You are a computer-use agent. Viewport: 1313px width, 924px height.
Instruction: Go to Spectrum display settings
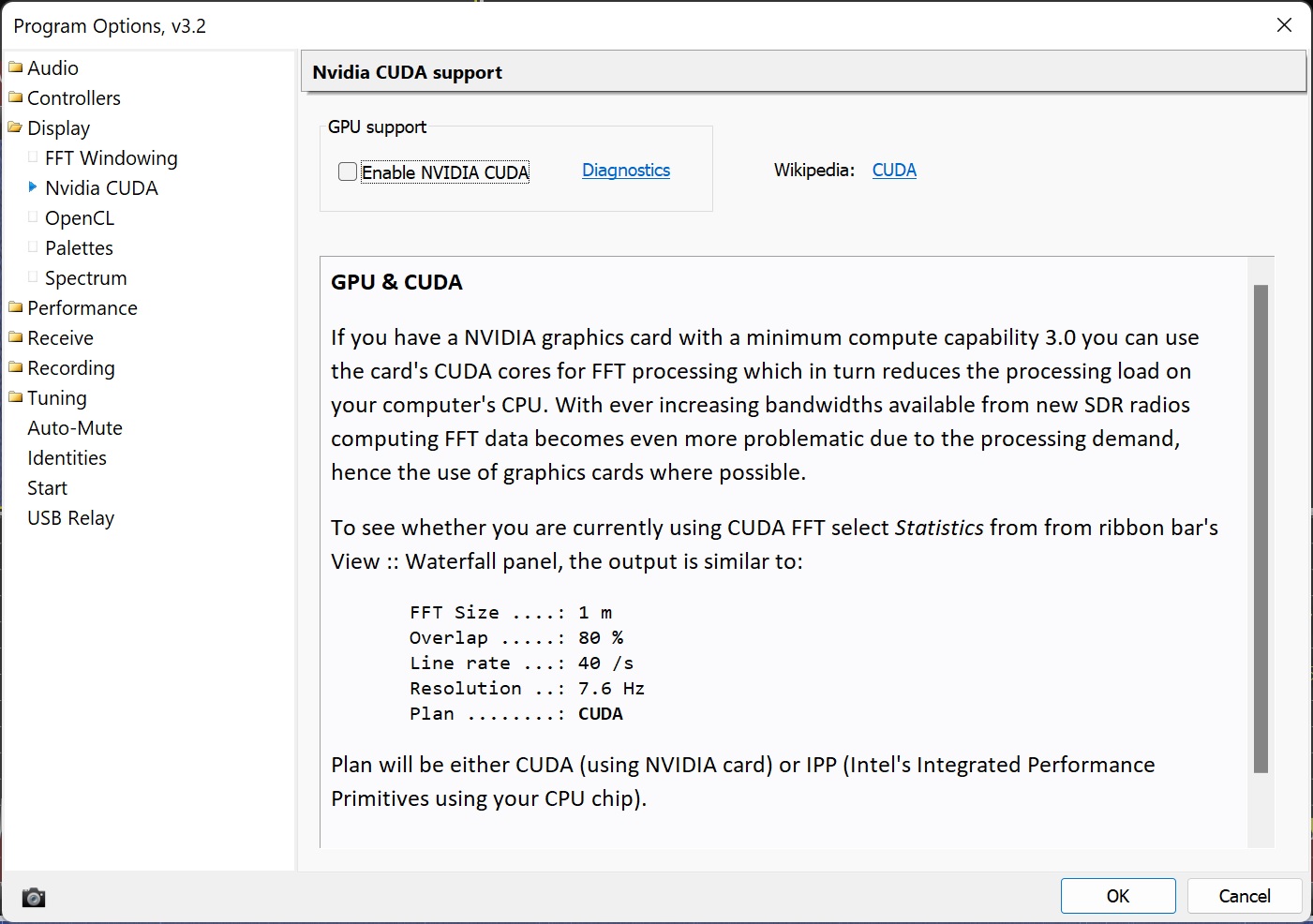[85, 278]
